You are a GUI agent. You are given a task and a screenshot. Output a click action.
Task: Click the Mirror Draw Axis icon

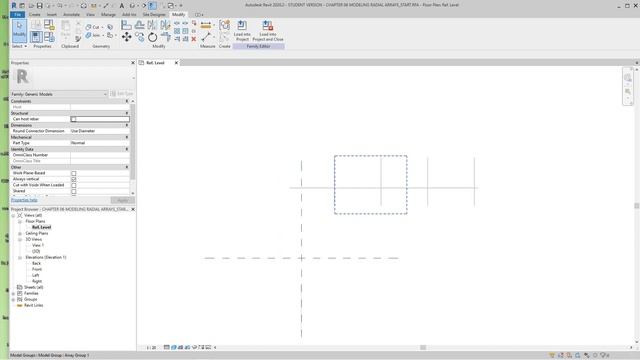pos(165,25)
